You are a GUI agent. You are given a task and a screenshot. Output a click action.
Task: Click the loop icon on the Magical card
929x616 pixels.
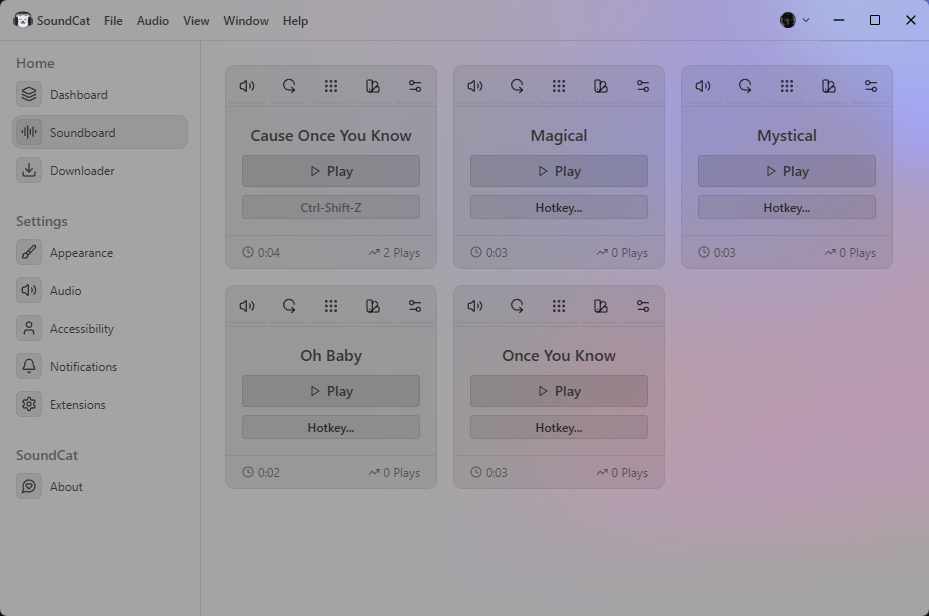[x=517, y=86]
